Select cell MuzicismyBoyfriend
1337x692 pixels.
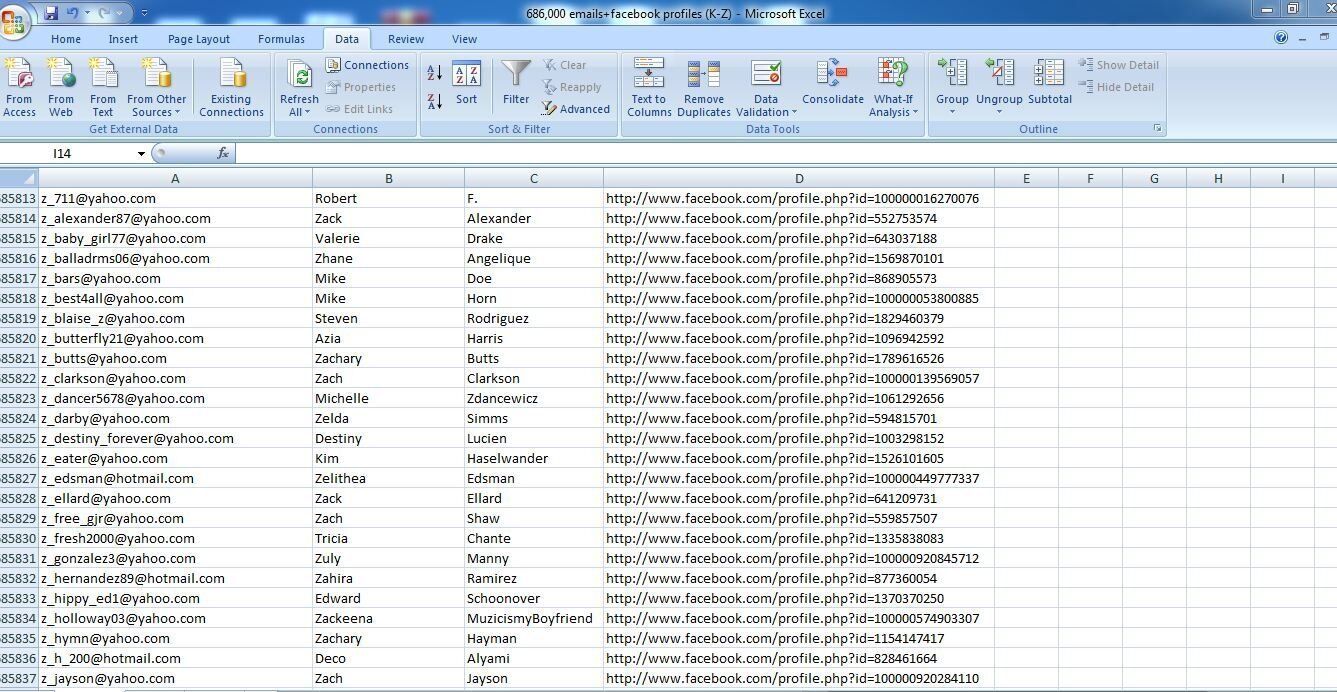point(533,618)
